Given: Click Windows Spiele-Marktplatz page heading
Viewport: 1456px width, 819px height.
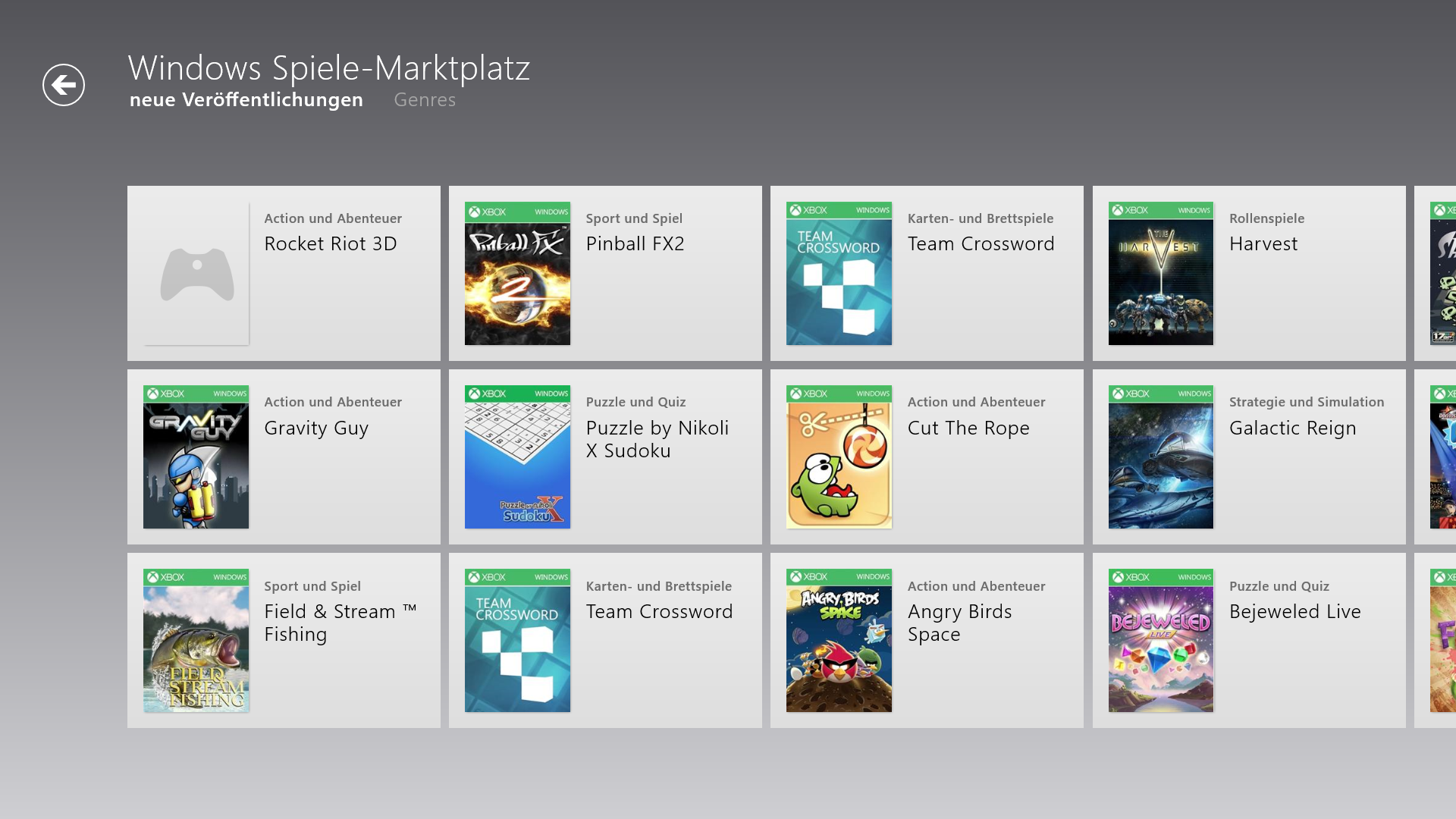Looking at the screenshot, I should tap(329, 67).
